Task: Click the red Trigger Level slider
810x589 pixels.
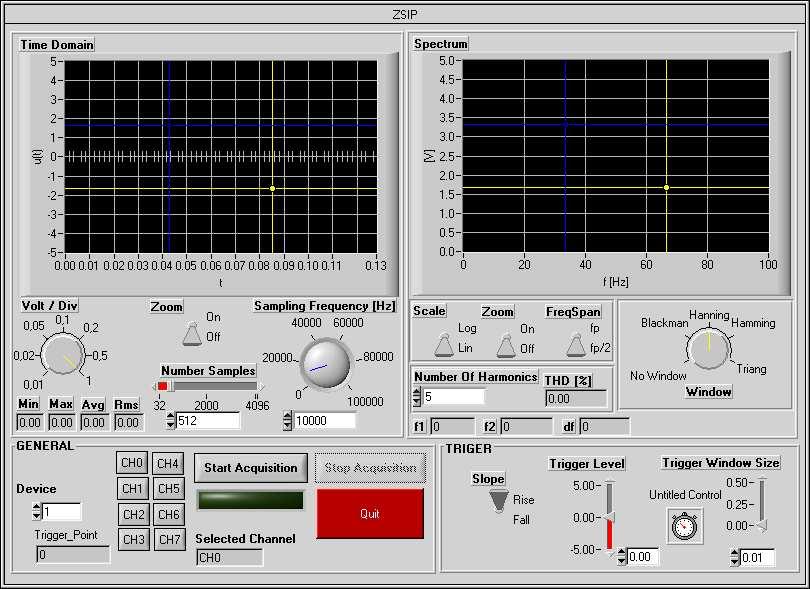Action: 610,518
